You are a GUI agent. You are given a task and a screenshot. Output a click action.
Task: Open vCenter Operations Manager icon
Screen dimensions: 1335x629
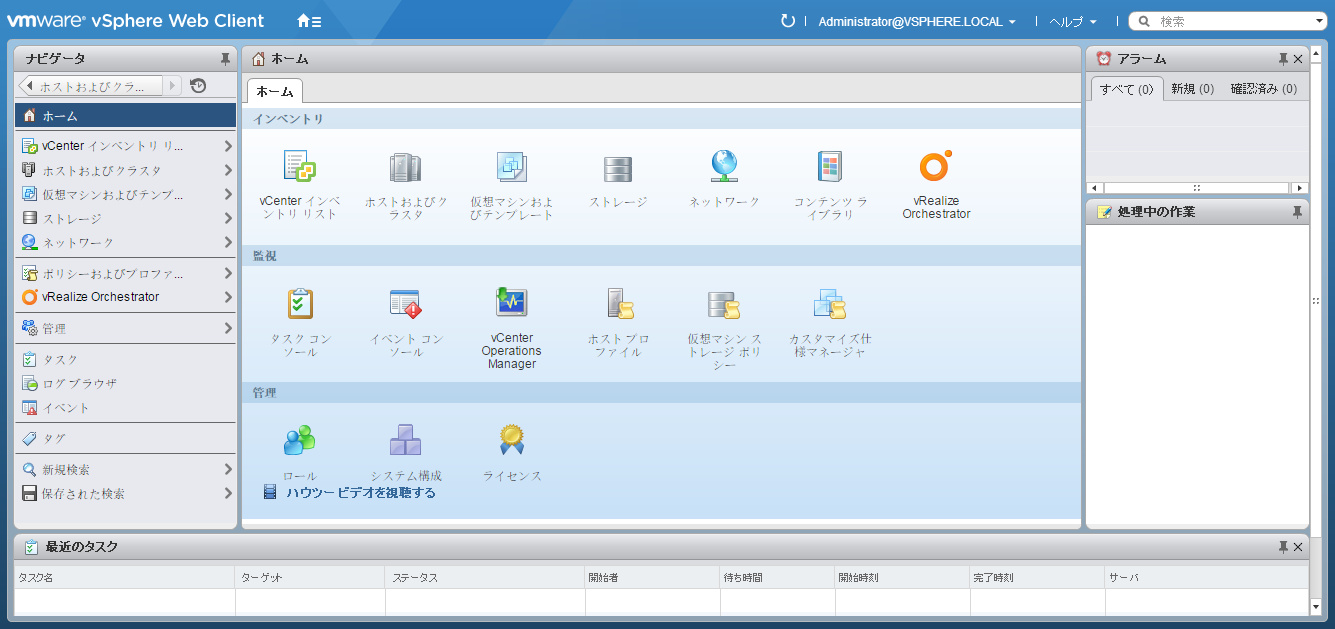(x=511, y=302)
